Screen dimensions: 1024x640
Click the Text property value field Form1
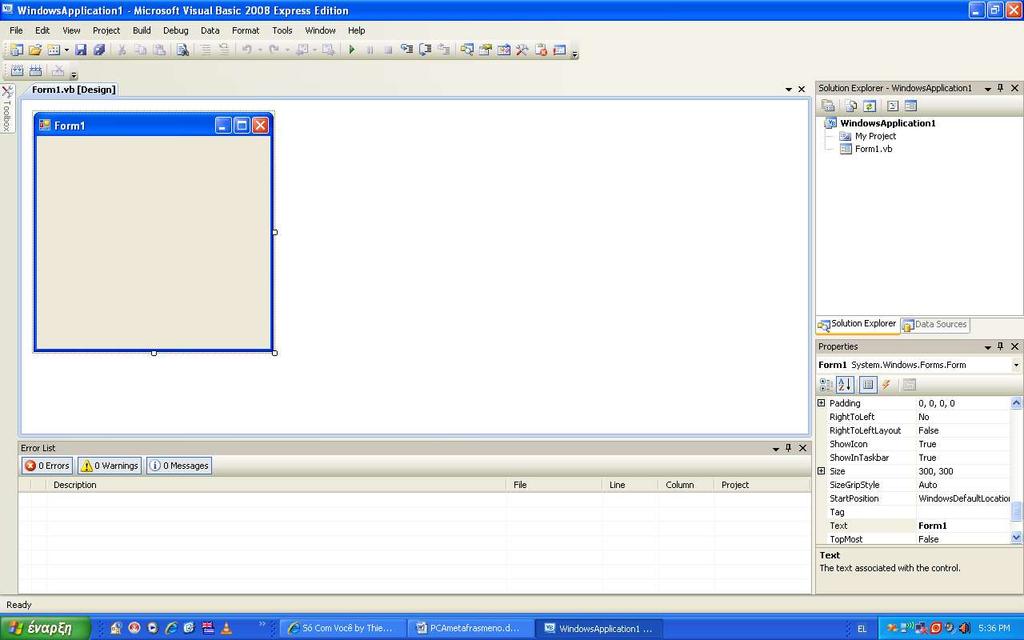pos(963,526)
